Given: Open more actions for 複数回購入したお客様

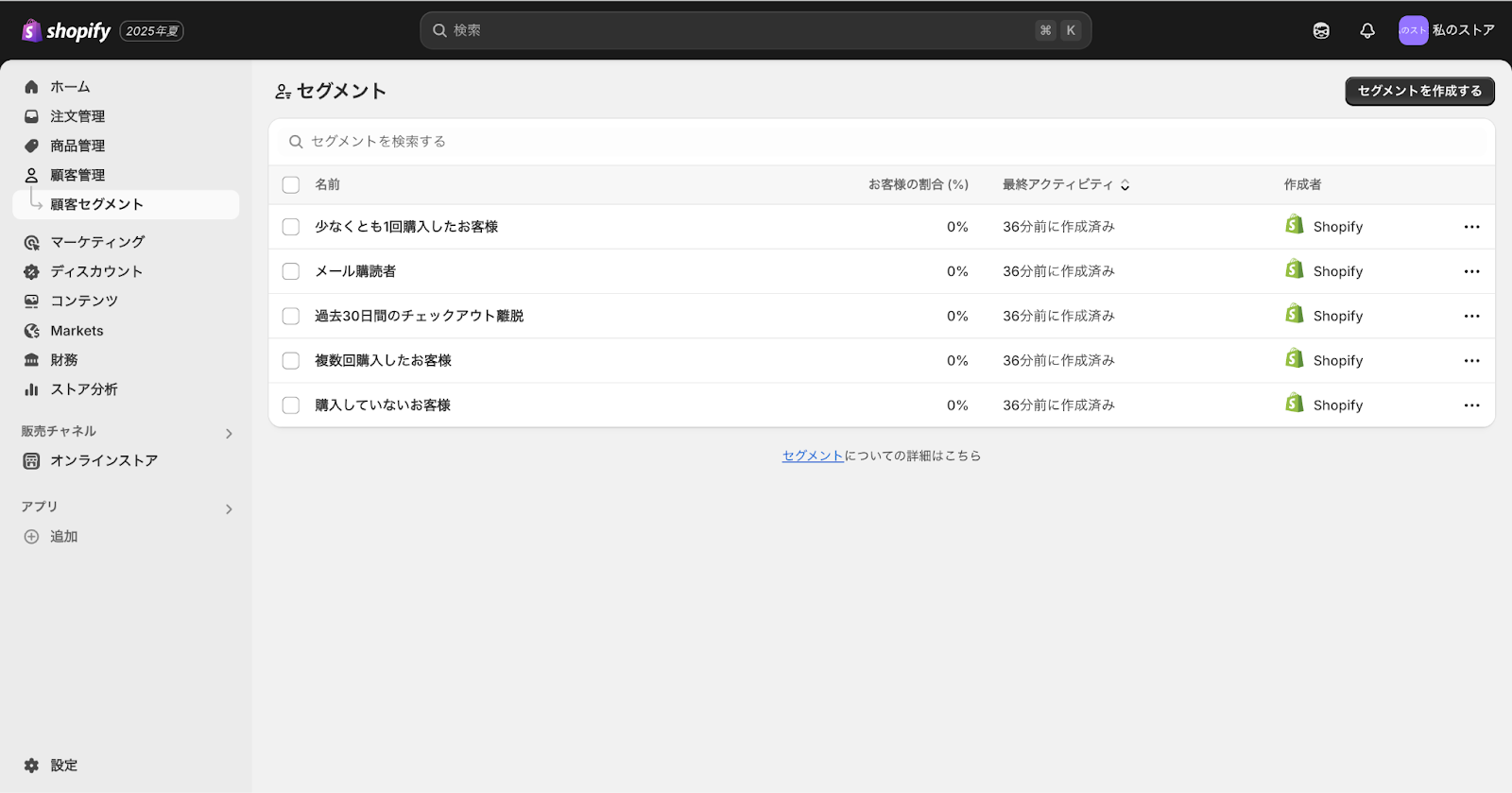Looking at the screenshot, I should point(1471,360).
